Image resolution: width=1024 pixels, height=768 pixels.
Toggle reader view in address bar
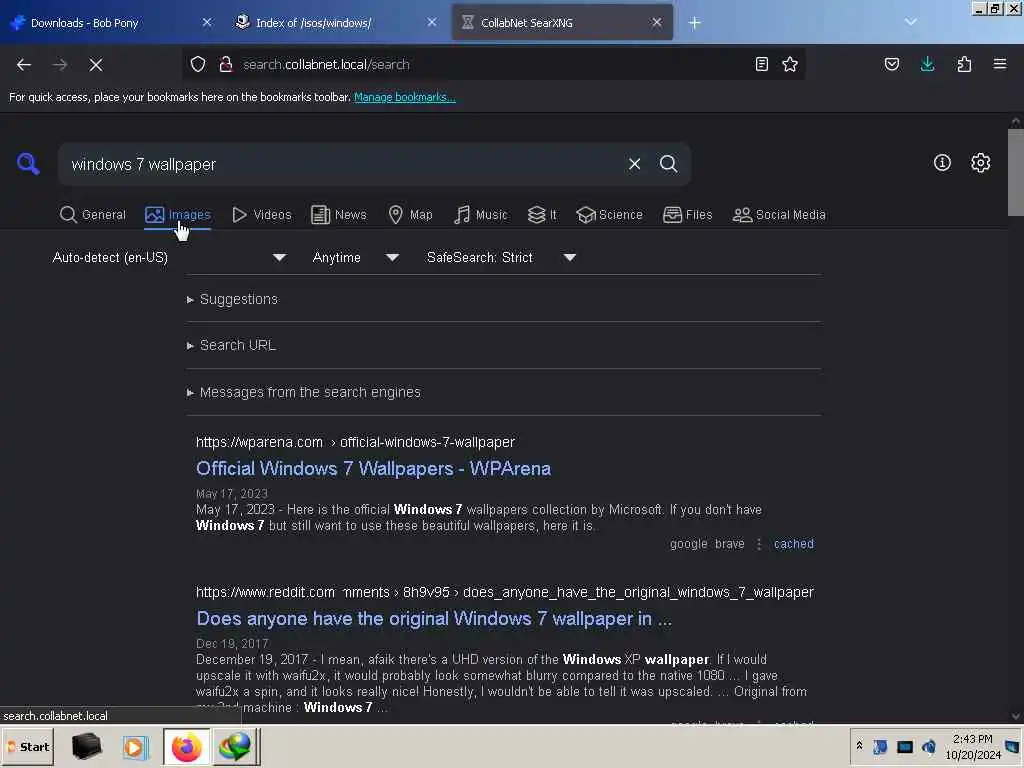tap(761, 64)
